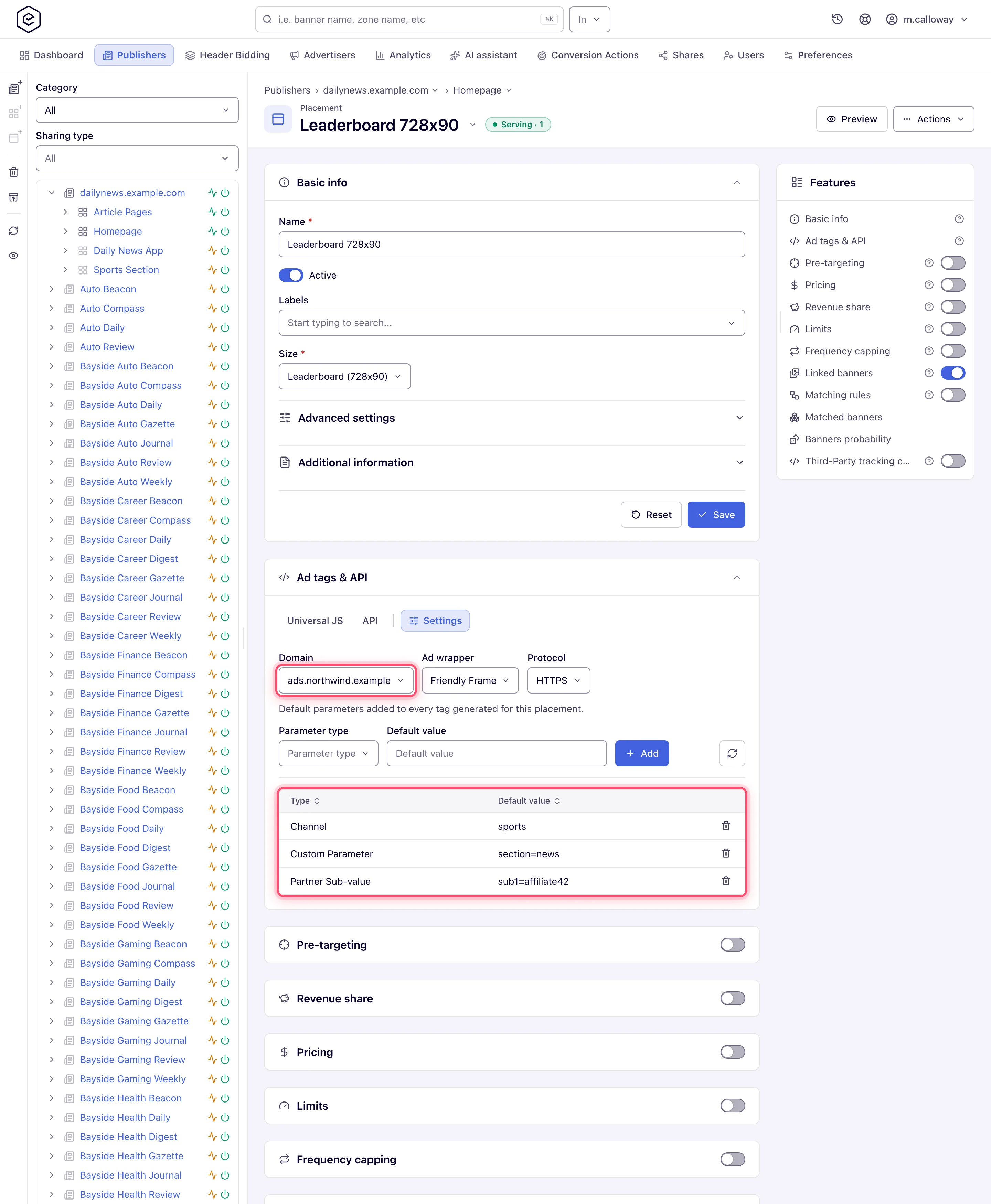Open the history clock icon in header
991x1204 pixels.
coord(838,19)
